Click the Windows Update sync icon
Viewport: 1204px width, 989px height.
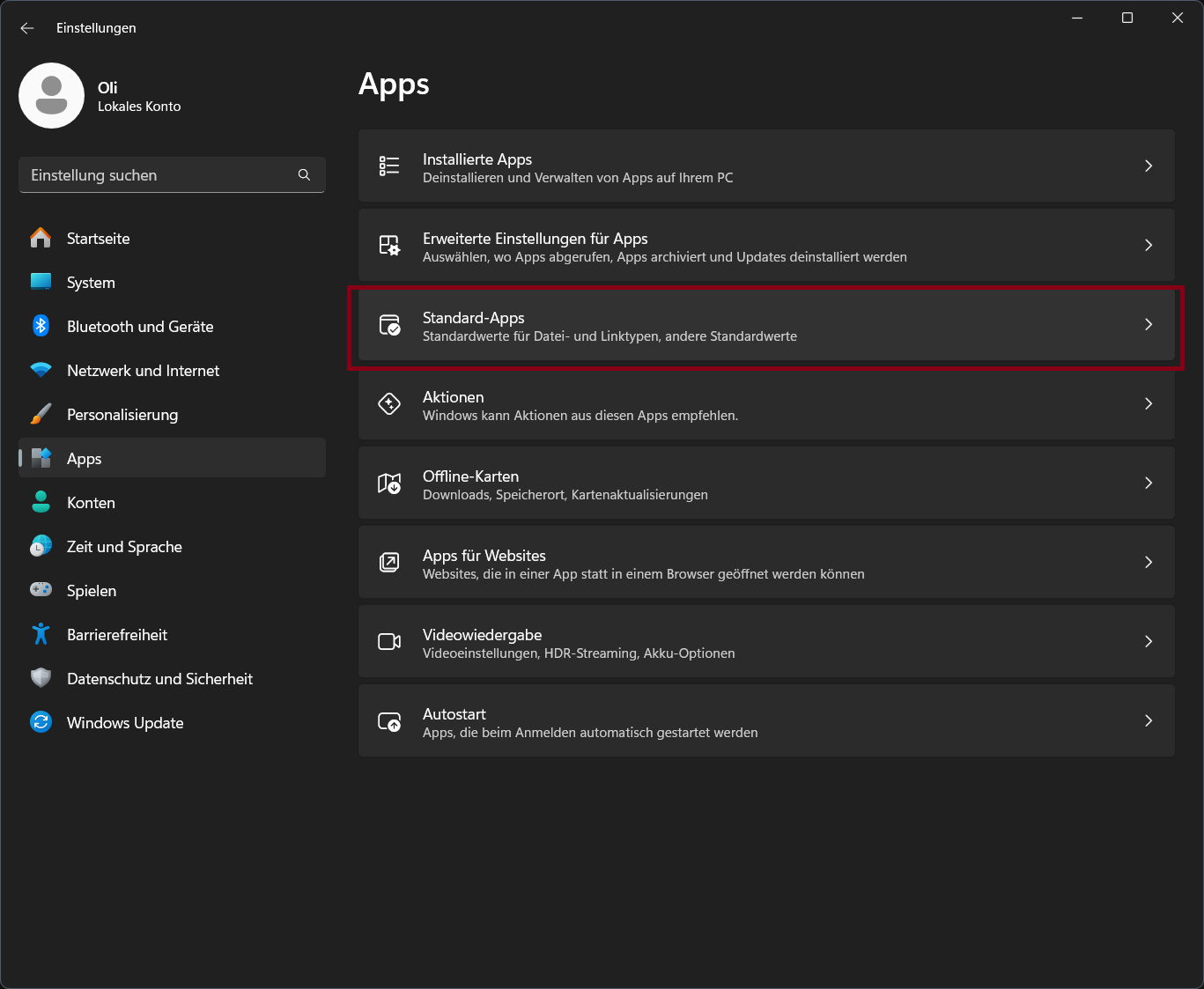(41, 722)
